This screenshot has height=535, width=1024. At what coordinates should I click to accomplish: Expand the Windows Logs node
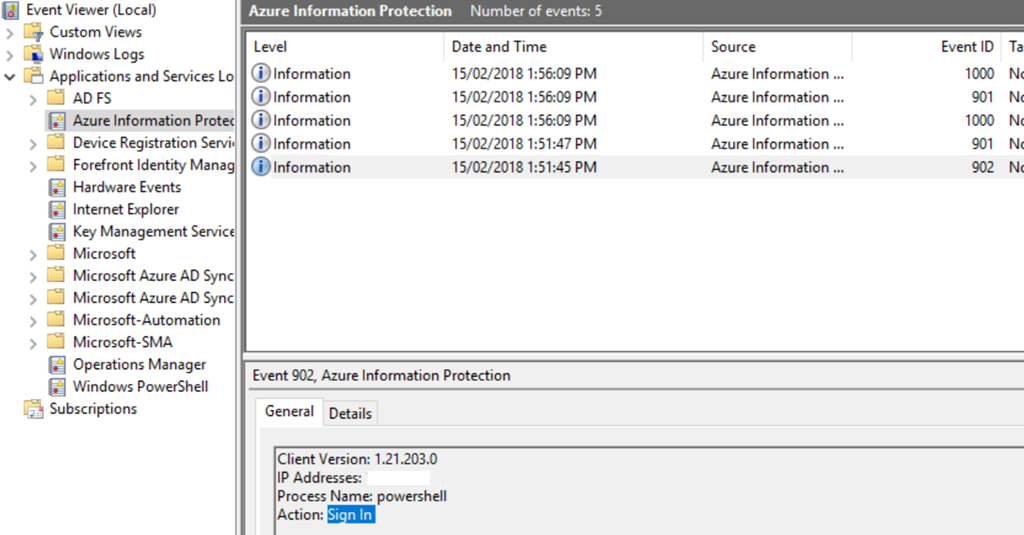tap(10, 54)
